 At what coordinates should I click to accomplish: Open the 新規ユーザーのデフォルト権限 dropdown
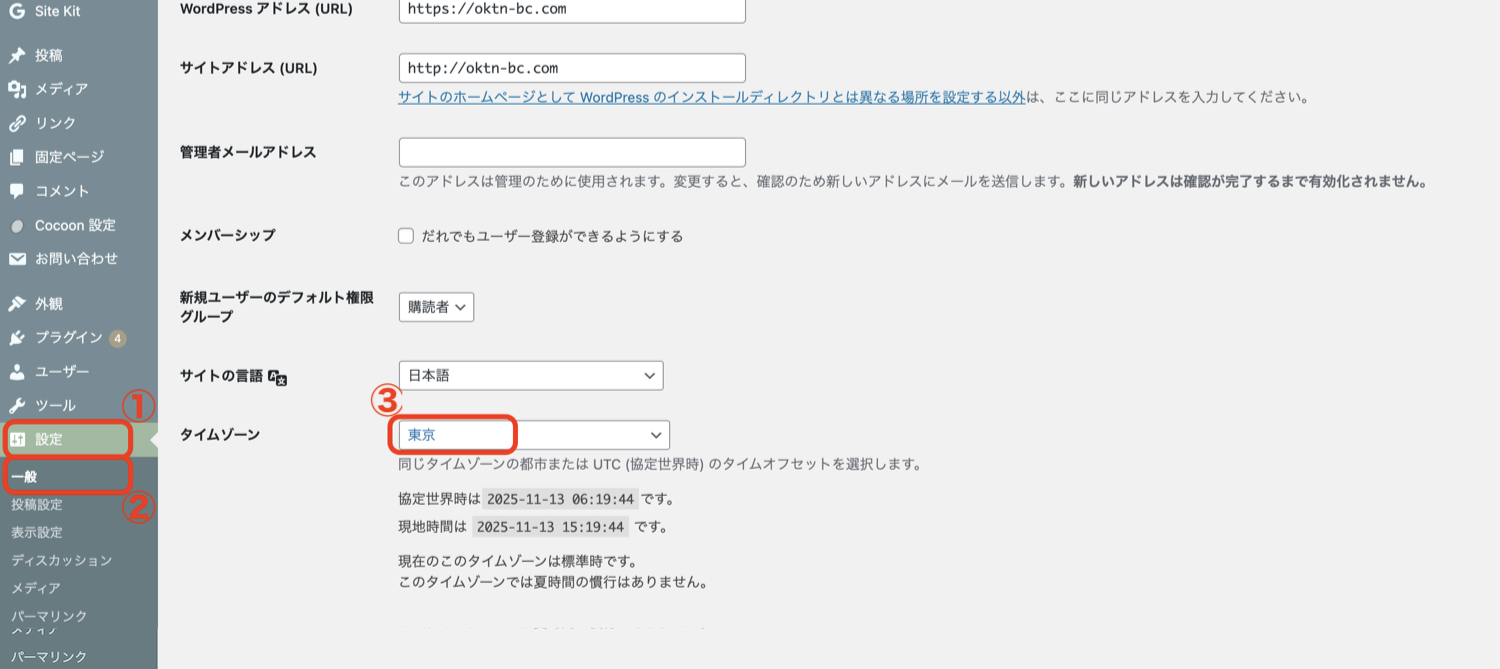tap(437, 307)
